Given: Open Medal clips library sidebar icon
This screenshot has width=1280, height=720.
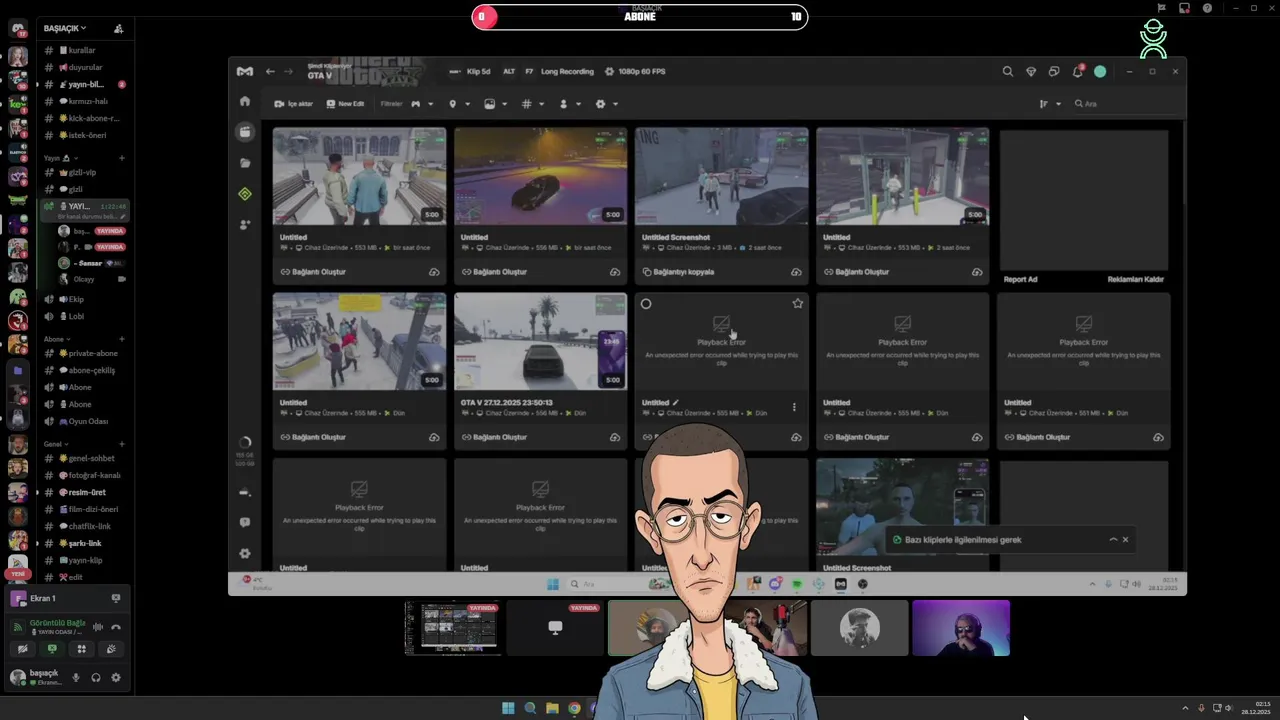Looking at the screenshot, I should click(245, 132).
